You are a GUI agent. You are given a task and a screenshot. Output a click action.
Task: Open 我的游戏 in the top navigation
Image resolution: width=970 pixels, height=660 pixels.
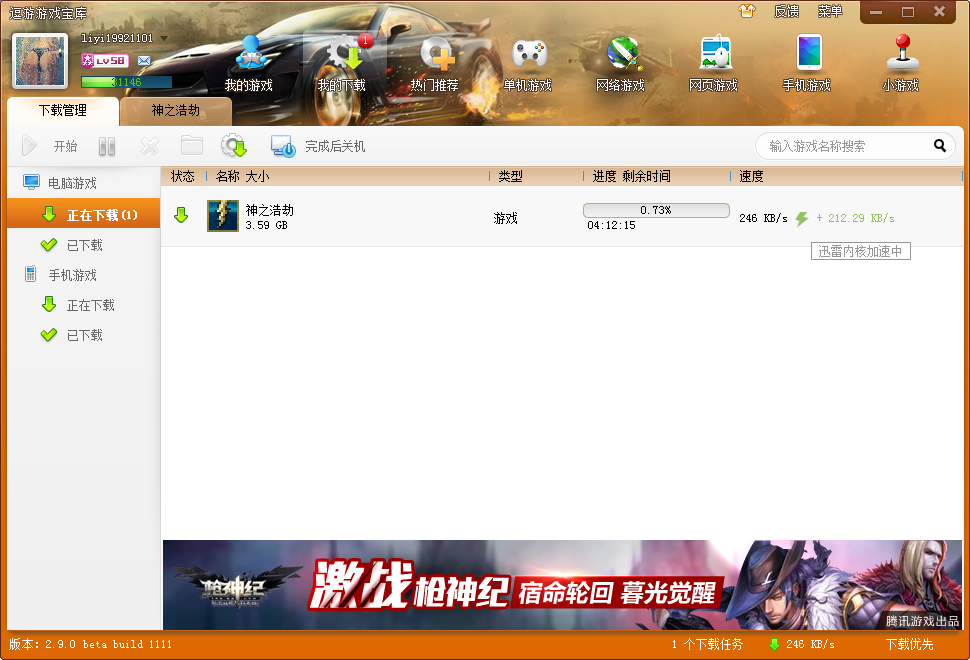pyautogui.click(x=249, y=64)
